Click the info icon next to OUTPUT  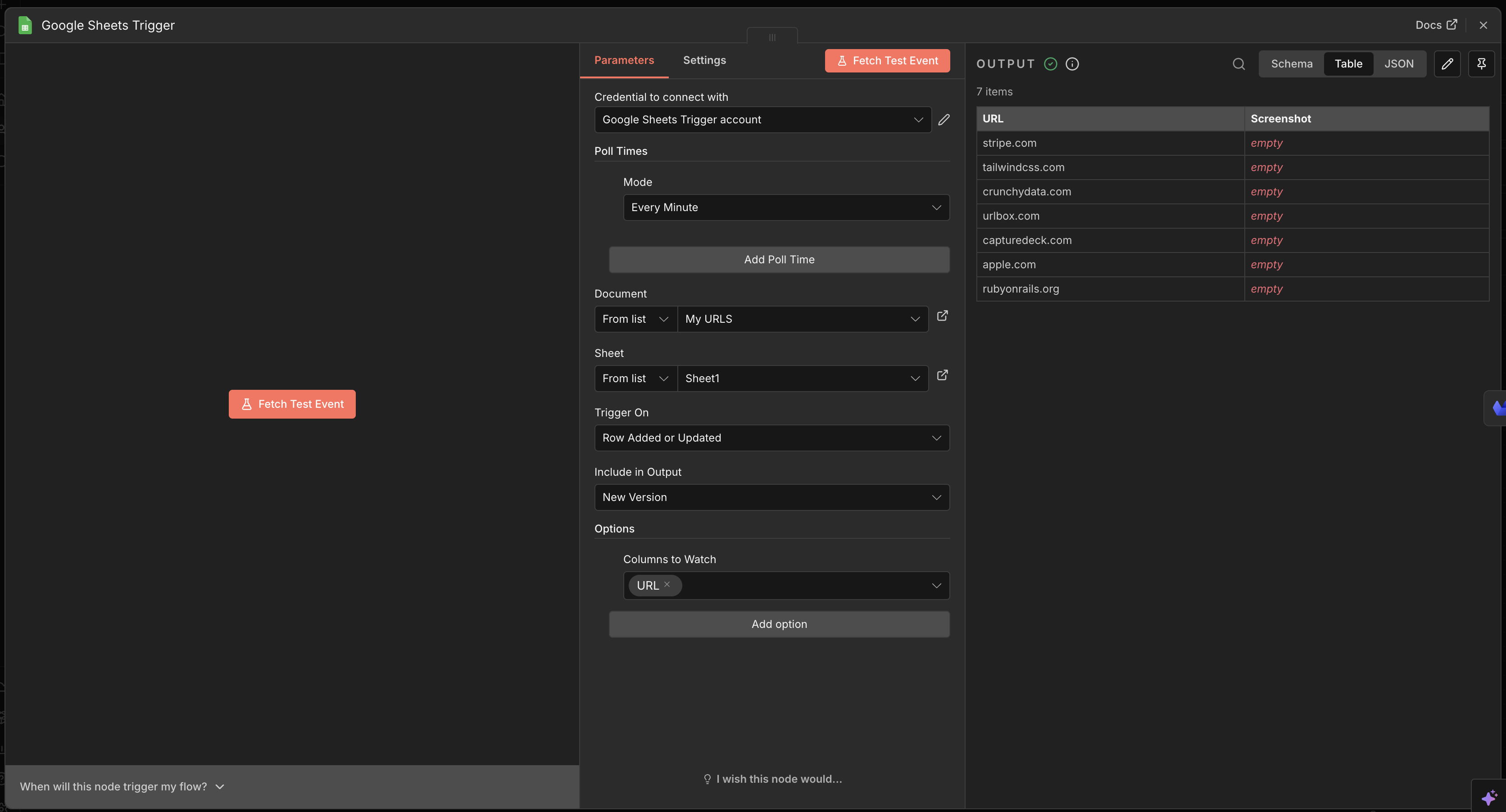[1071, 63]
